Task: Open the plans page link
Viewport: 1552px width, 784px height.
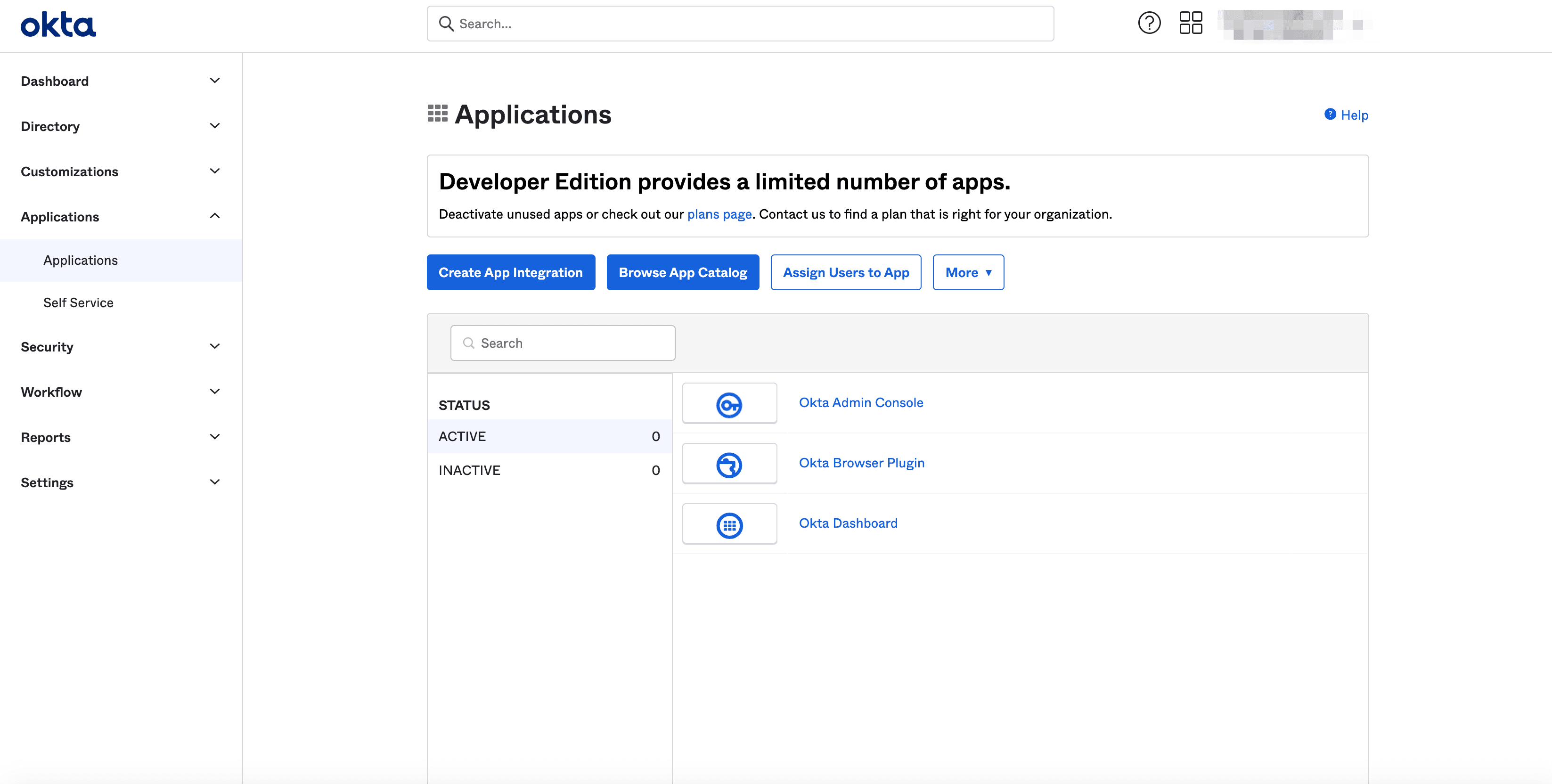Action: coord(719,214)
